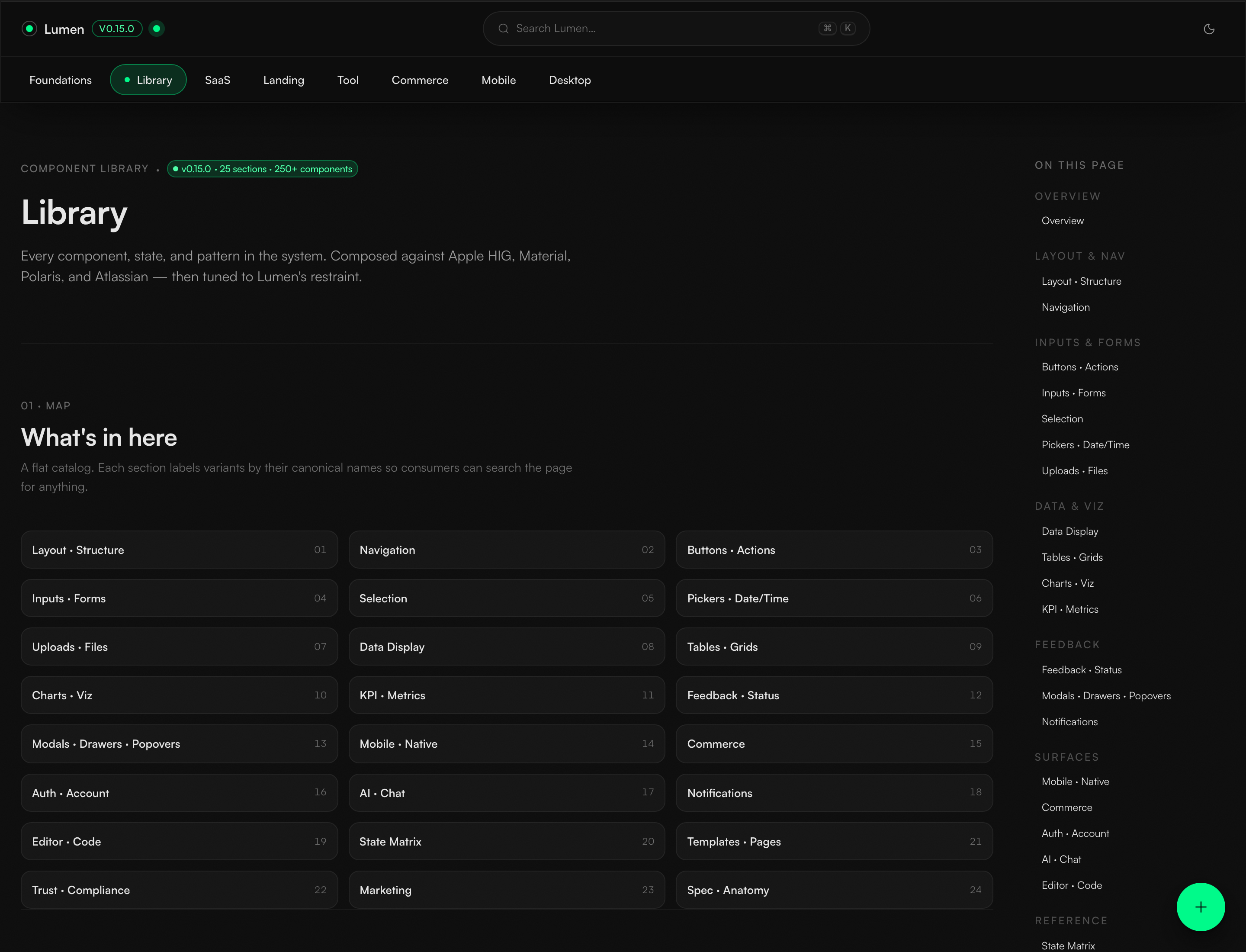Screen dimensions: 1246x952
Task: Jump to Selection in sidebar outline
Action: [x=1062, y=419]
